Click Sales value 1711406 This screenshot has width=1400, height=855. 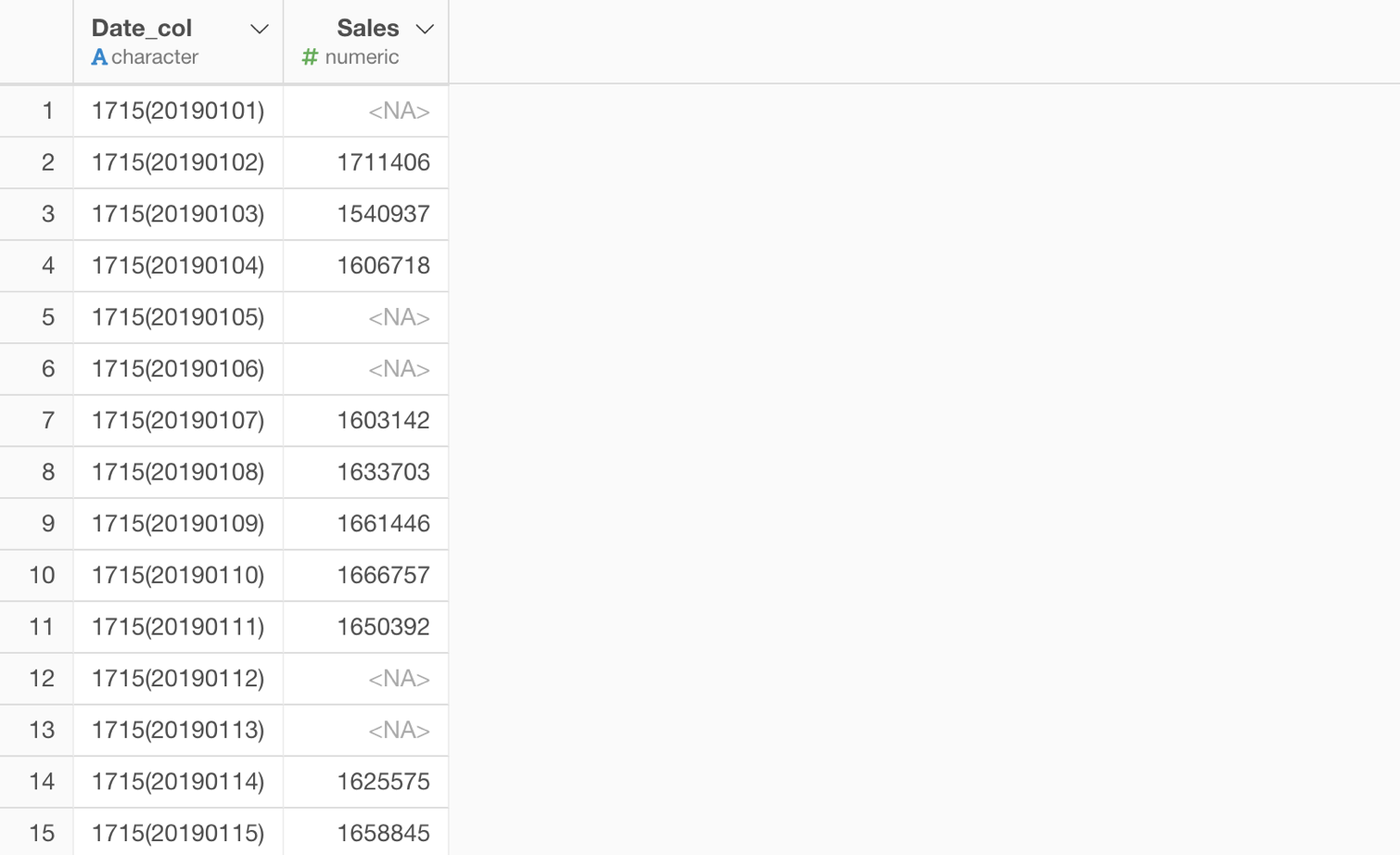[x=383, y=162]
